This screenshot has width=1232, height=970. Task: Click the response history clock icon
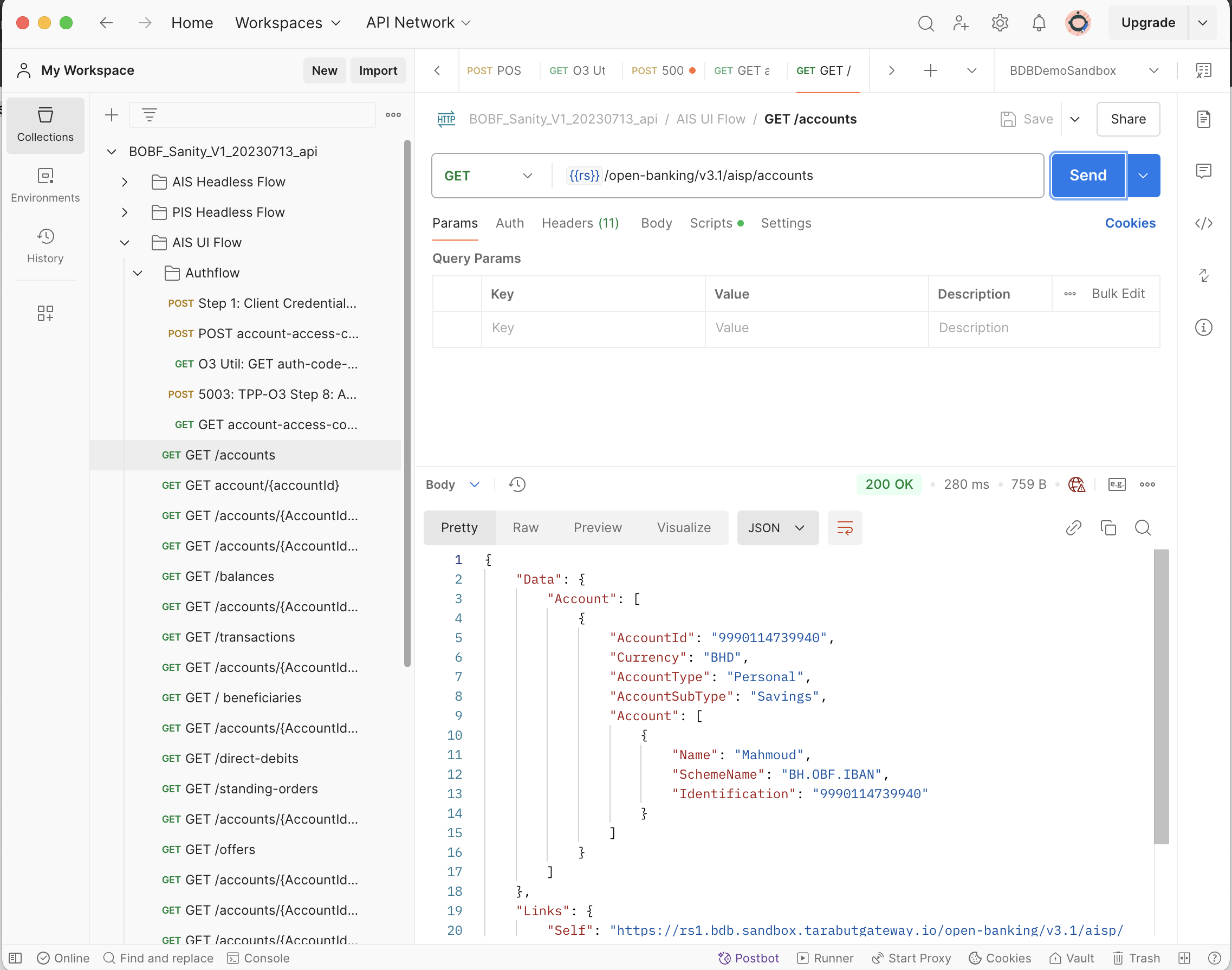click(517, 484)
